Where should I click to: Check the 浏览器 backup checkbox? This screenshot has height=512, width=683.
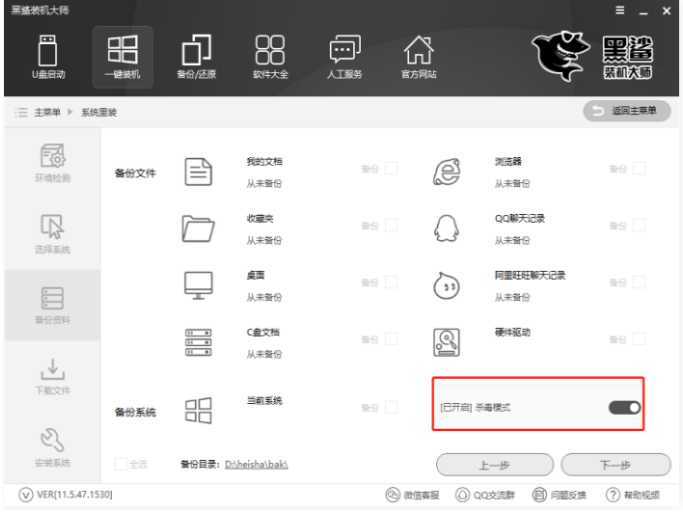pos(638,169)
